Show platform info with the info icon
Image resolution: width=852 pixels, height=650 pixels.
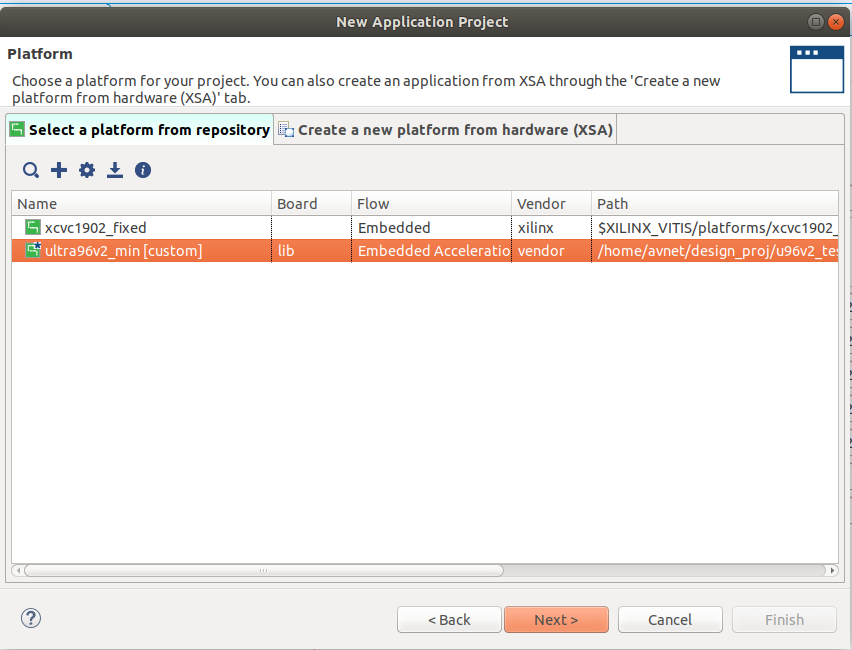(143, 170)
